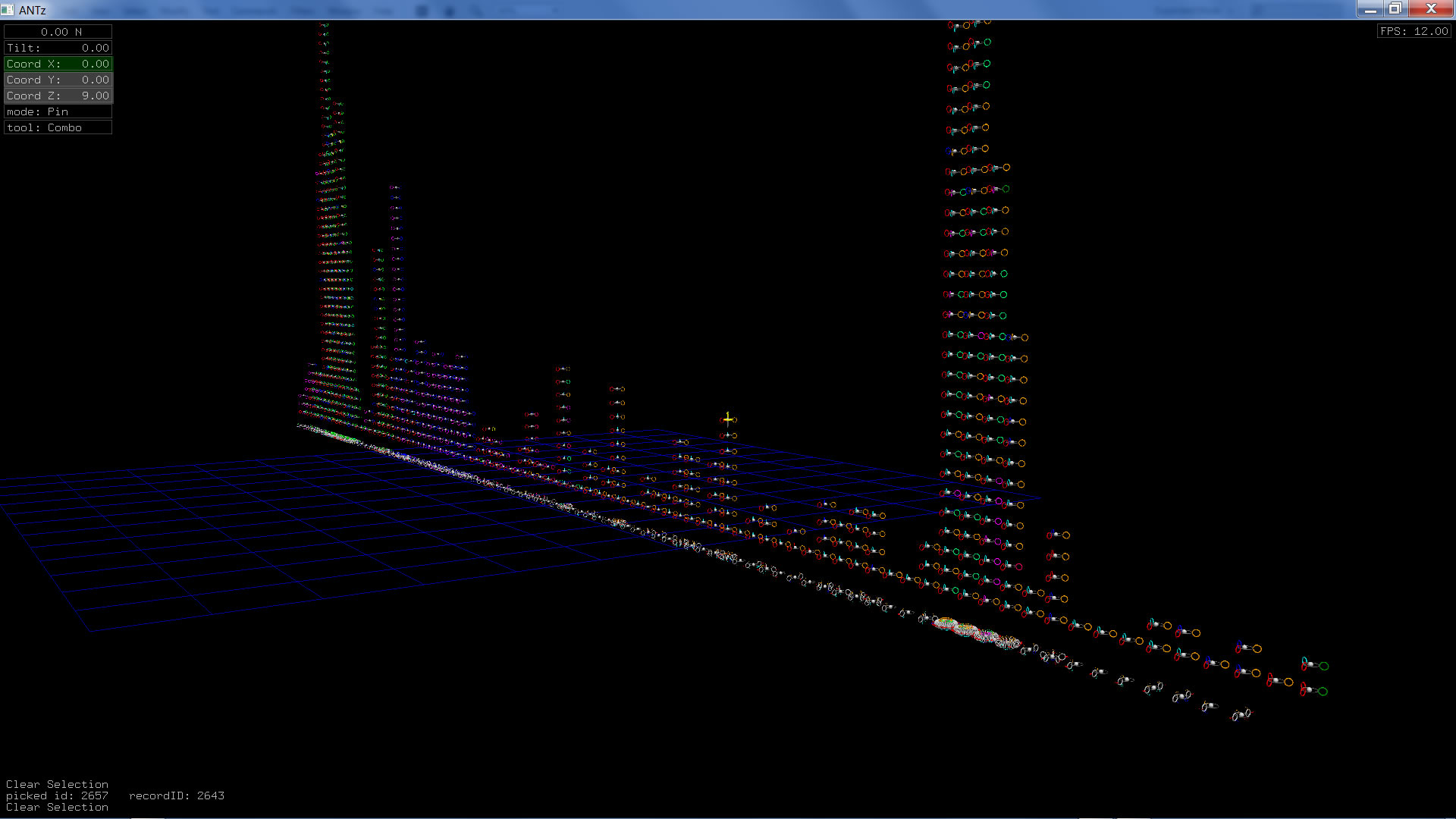This screenshot has height=819, width=1456.
Task: Click the bottom 'Clear Selection' console line
Action: coord(57,807)
